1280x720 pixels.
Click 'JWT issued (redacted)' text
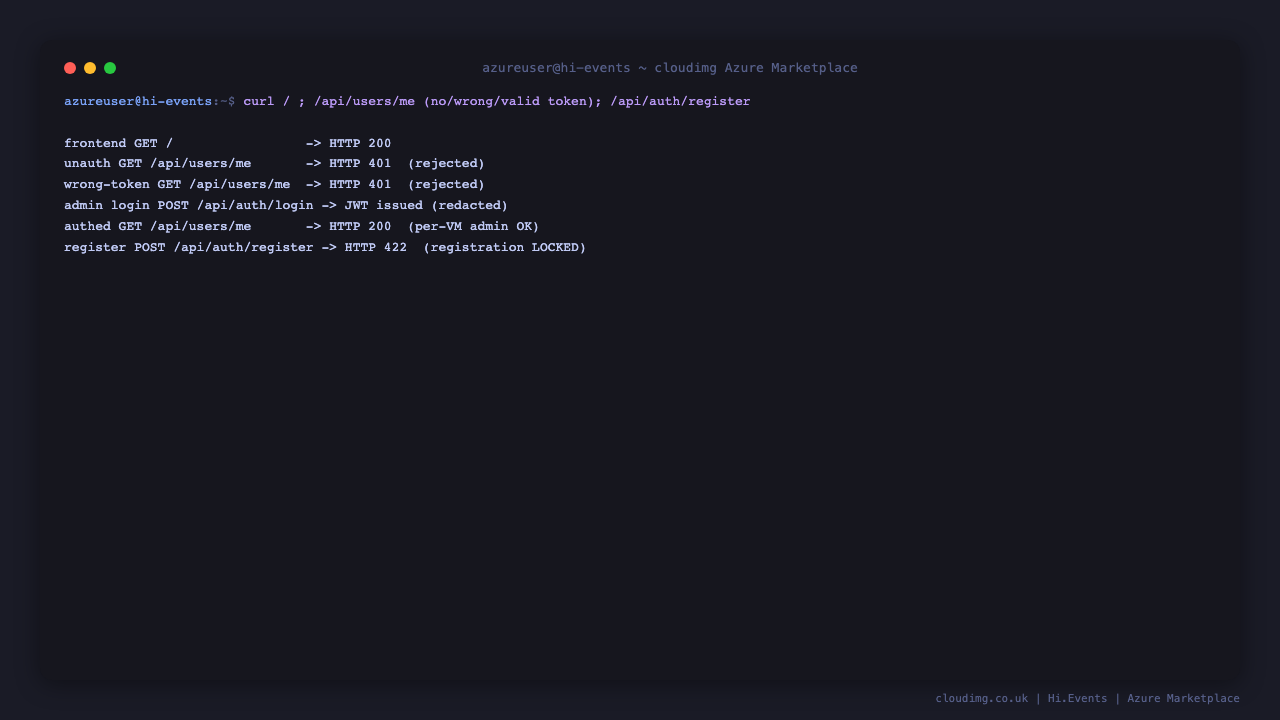427,205
